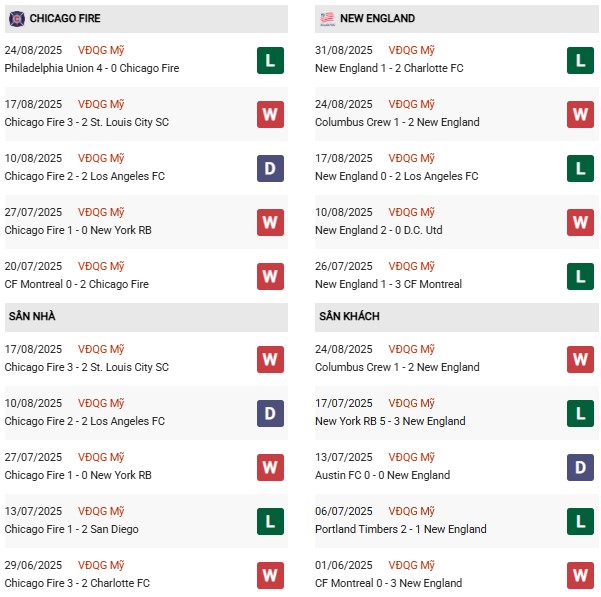Click the L badge for New England vs Charlotte

(x=580, y=61)
